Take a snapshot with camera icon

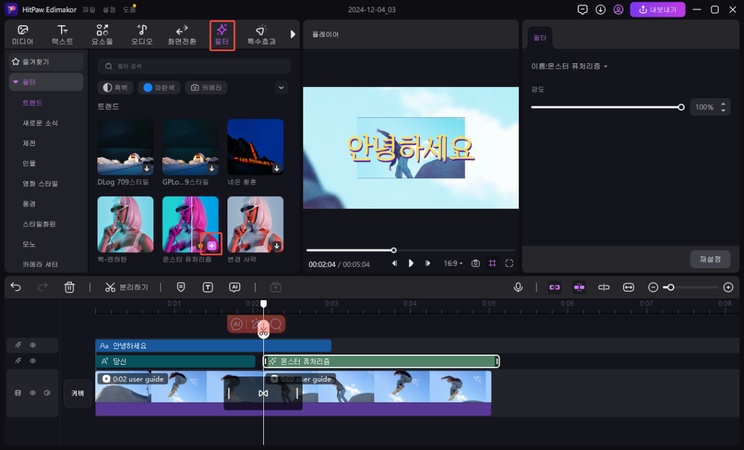tap(475, 263)
